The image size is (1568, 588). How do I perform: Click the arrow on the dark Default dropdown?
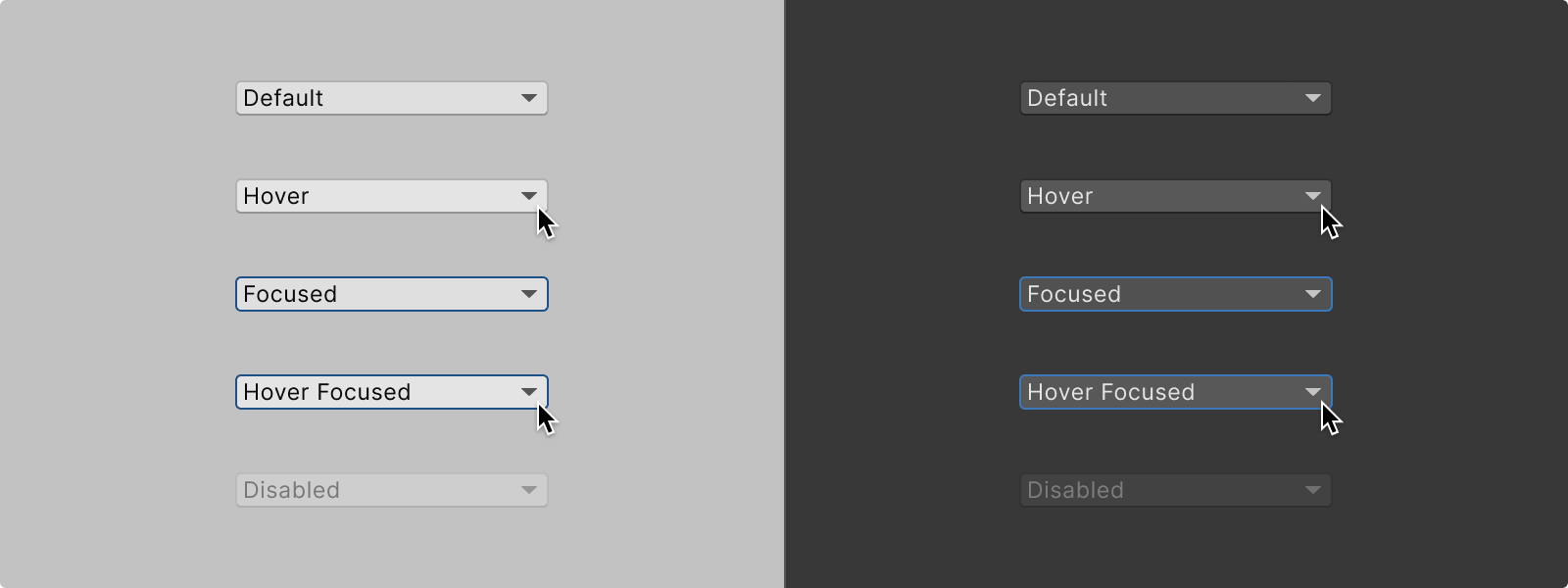click(1313, 98)
